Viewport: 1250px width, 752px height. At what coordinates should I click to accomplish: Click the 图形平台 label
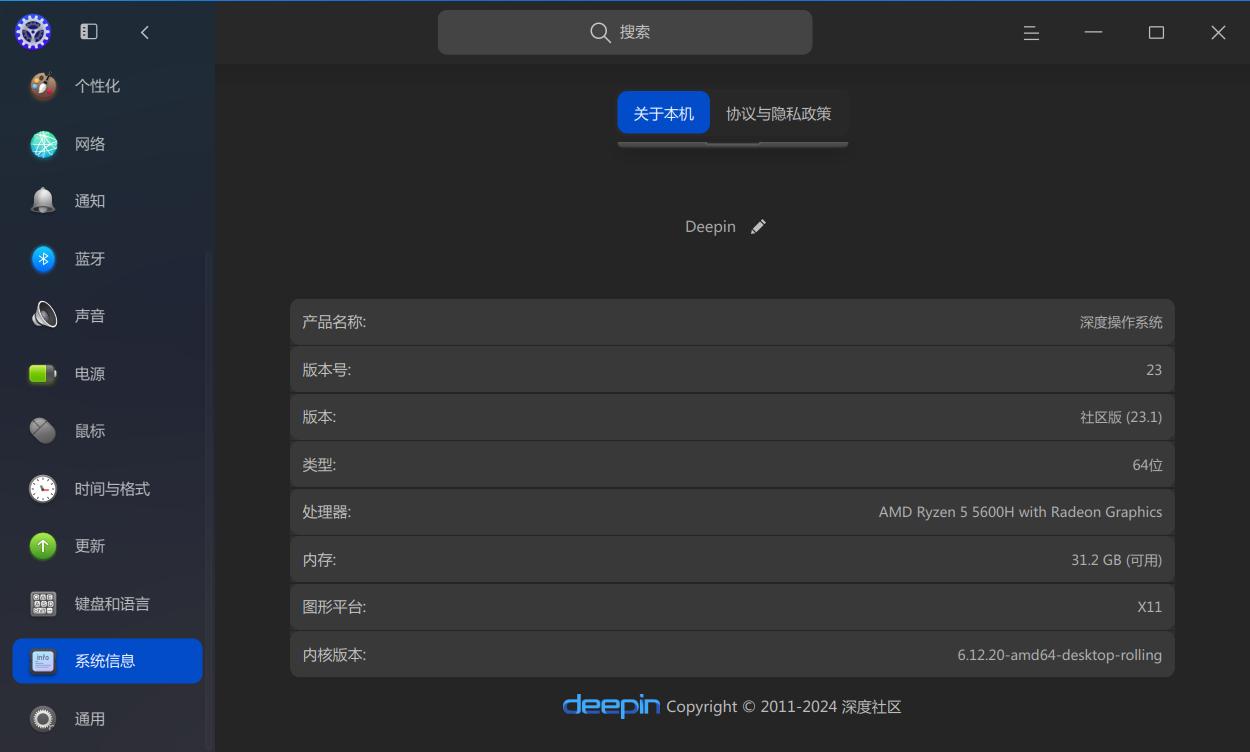[334, 607]
